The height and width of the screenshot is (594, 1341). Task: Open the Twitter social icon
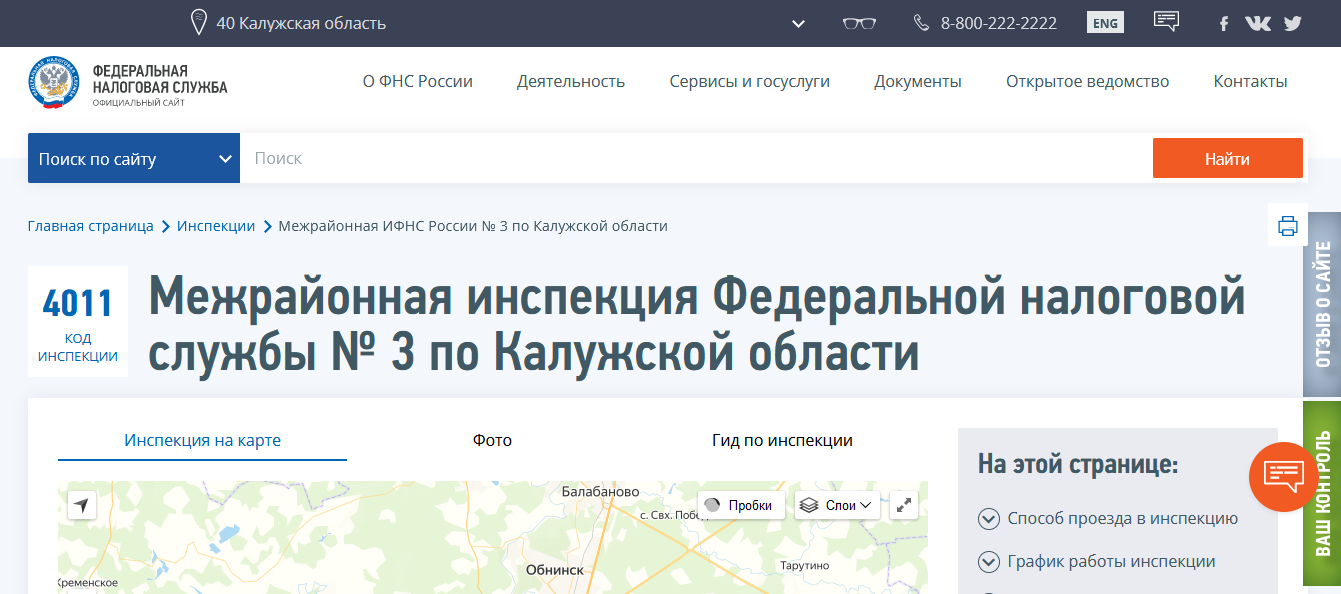pos(1293,23)
